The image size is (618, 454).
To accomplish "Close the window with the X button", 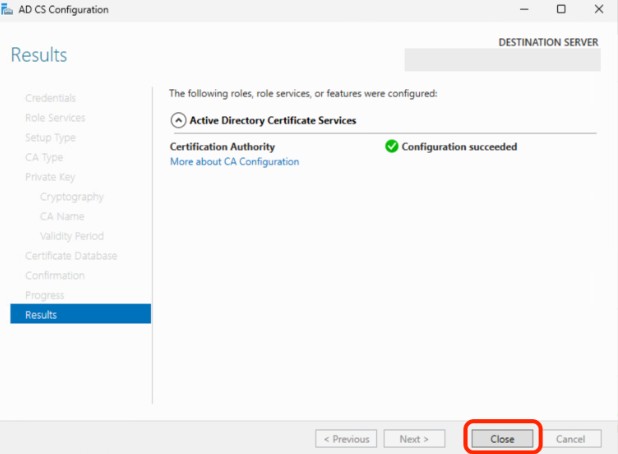I will tap(599, 9).
